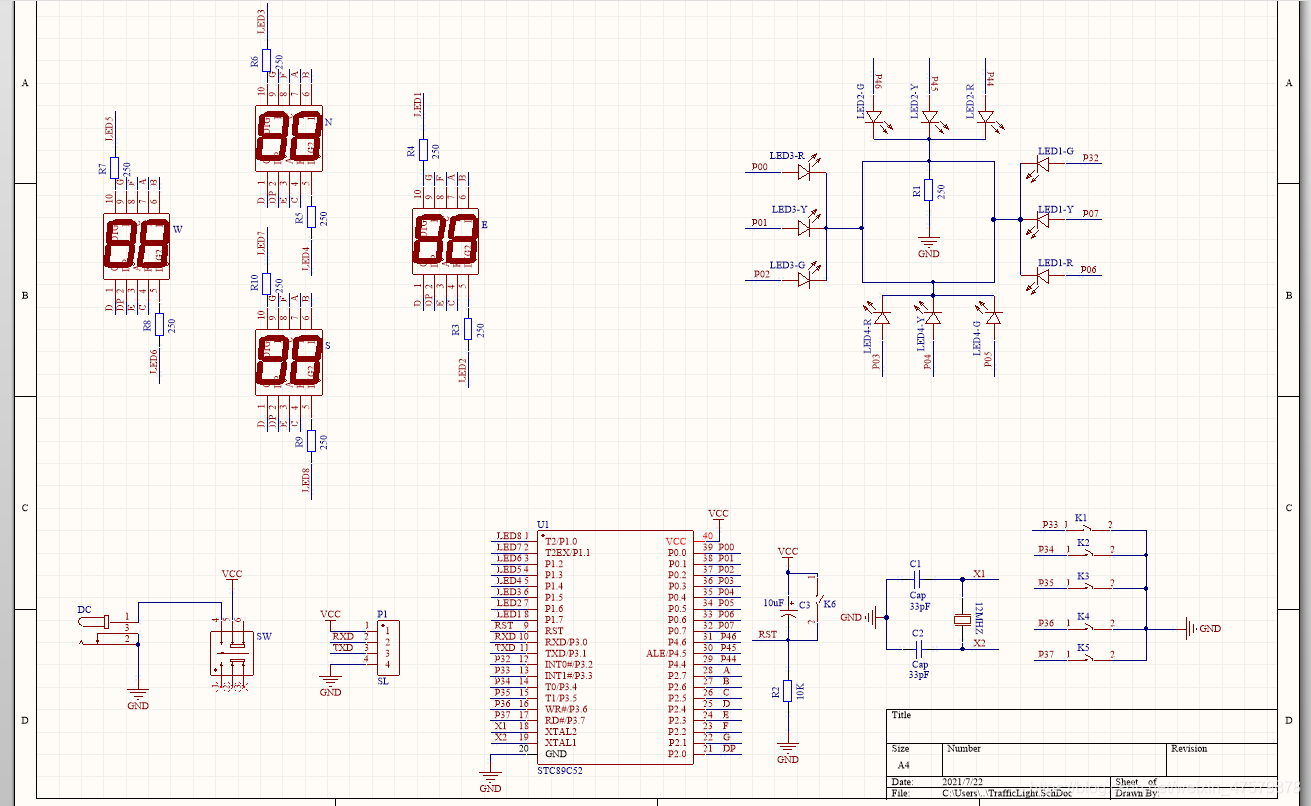Click the A4 size value in the title block

tap(903, 764)
